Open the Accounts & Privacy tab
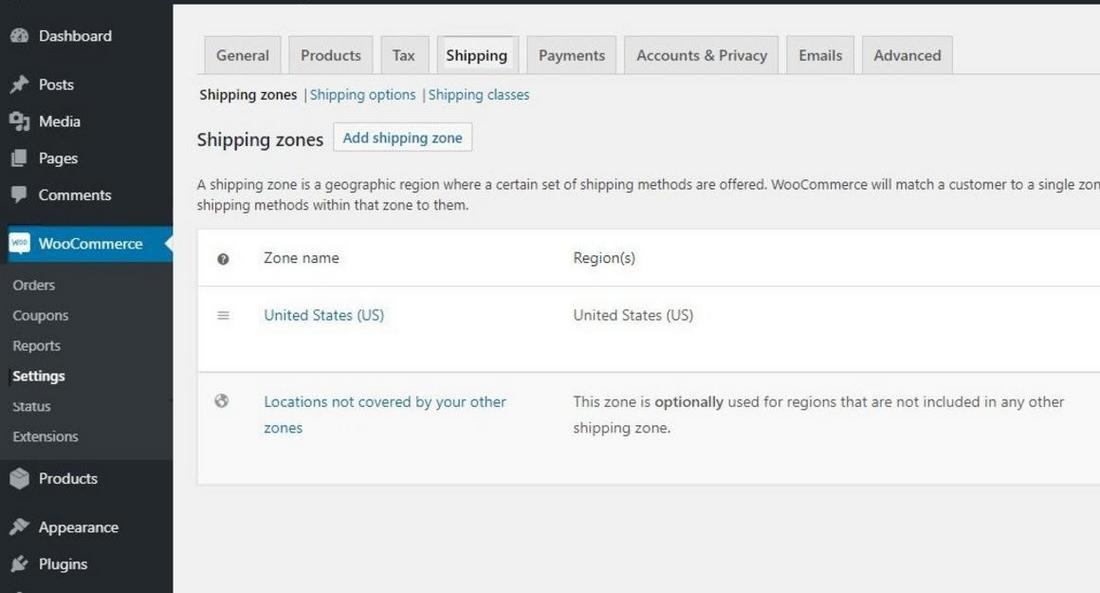This screenshot has width=1100, height=593. click(701, 56)
